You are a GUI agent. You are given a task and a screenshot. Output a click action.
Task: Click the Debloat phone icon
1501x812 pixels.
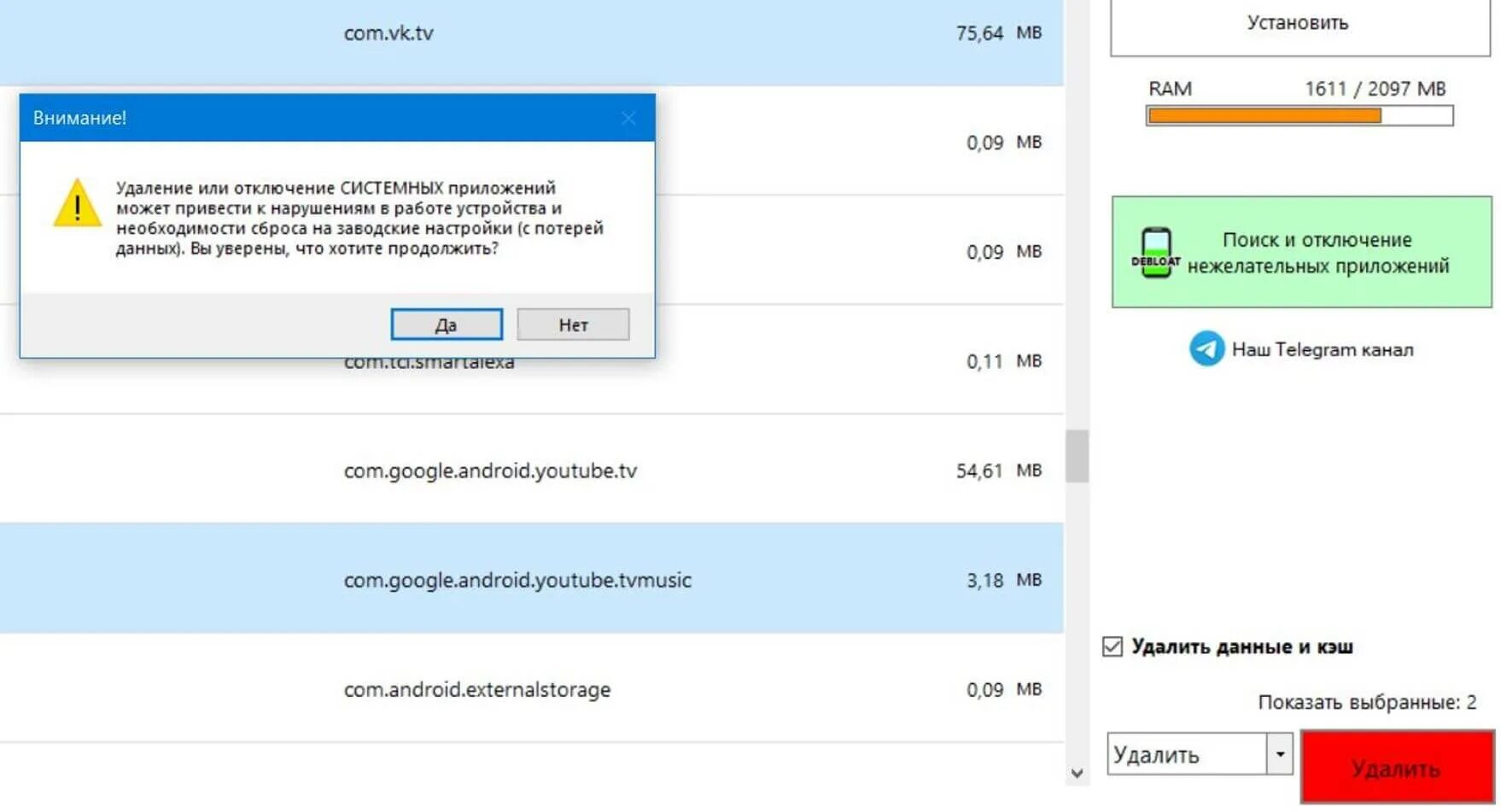point(1156,253)
